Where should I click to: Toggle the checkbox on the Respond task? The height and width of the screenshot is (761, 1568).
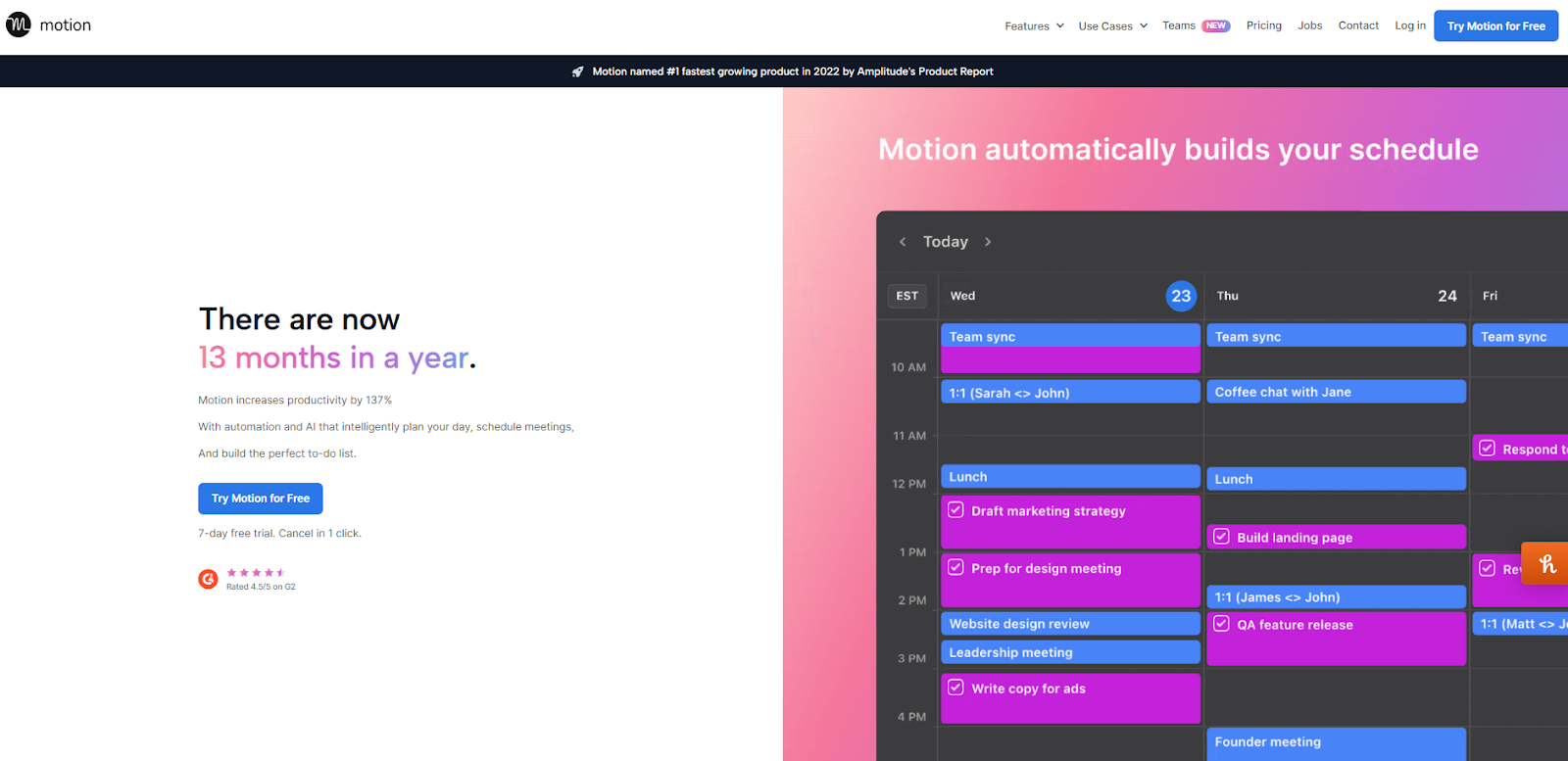(1487, 449)
